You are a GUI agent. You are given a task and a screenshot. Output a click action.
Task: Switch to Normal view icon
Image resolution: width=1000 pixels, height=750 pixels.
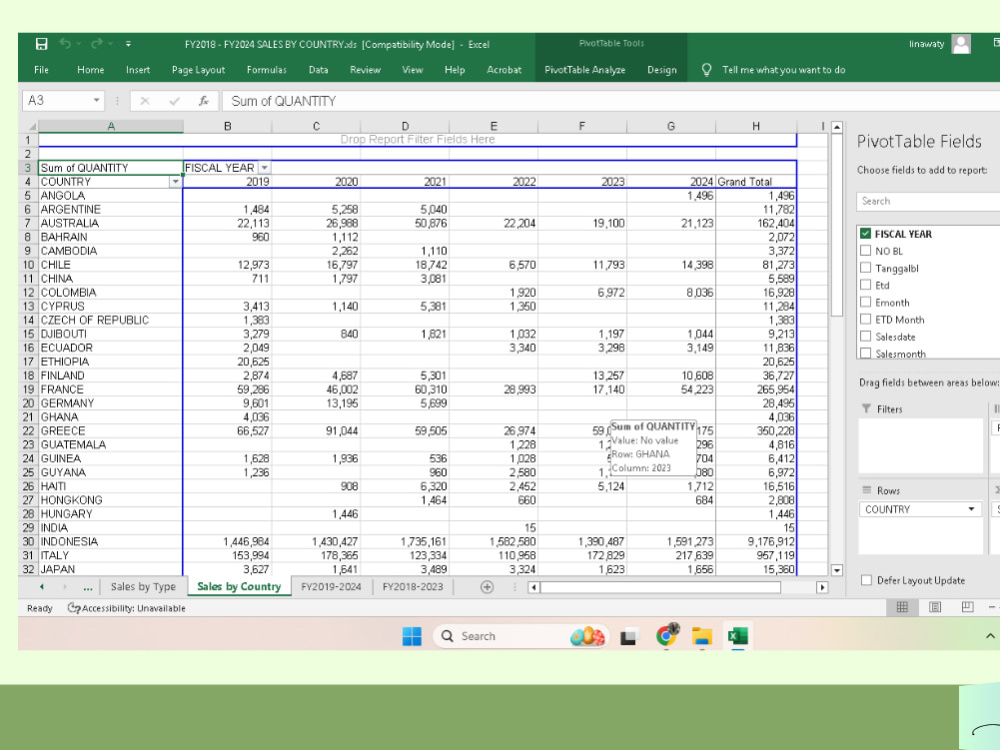pyautogui.click(x=902, y=607)
